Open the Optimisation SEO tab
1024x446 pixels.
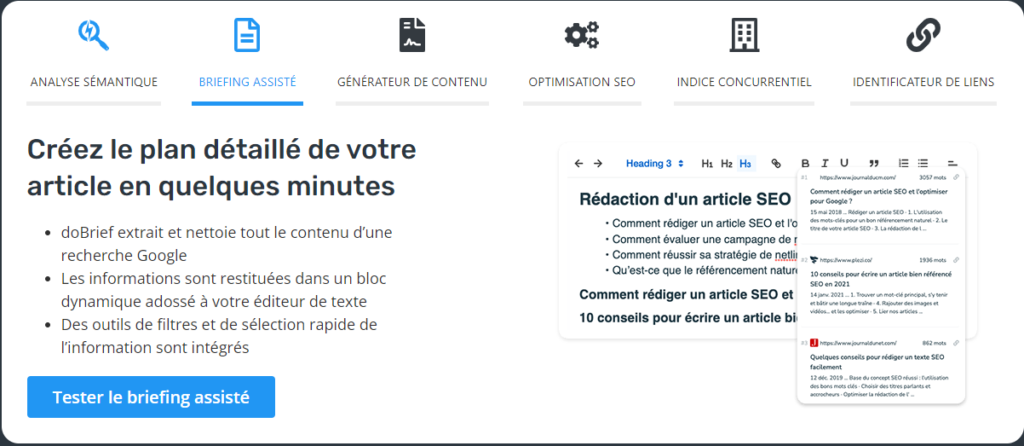tap(581, 82)
